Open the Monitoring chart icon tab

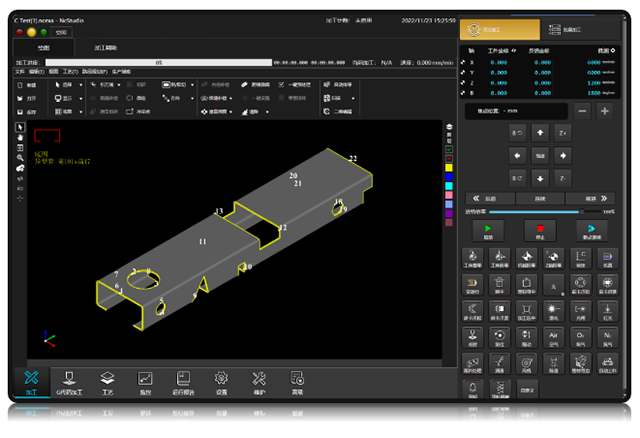145,380
